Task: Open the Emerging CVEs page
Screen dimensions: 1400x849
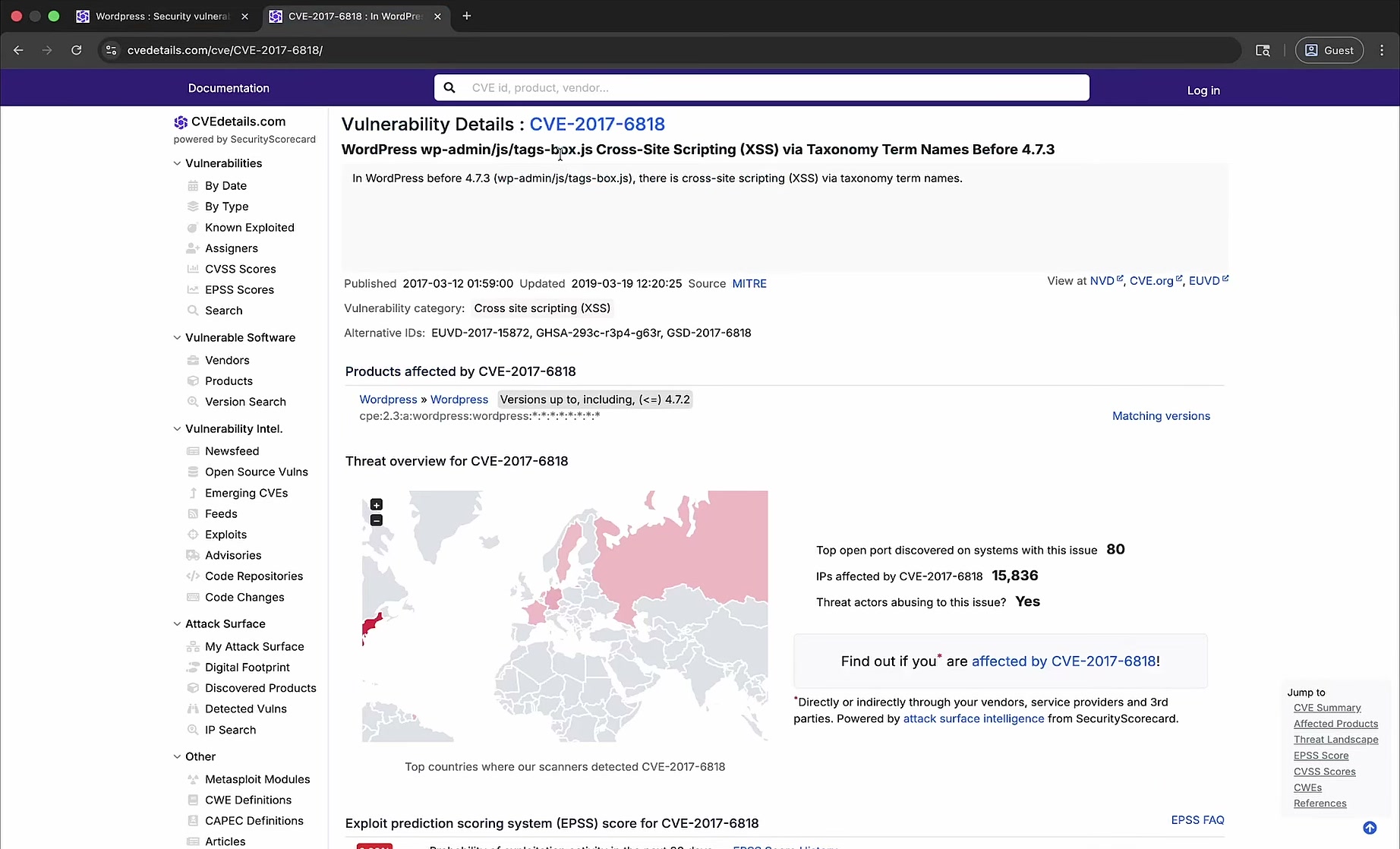Action: (246, 493)
